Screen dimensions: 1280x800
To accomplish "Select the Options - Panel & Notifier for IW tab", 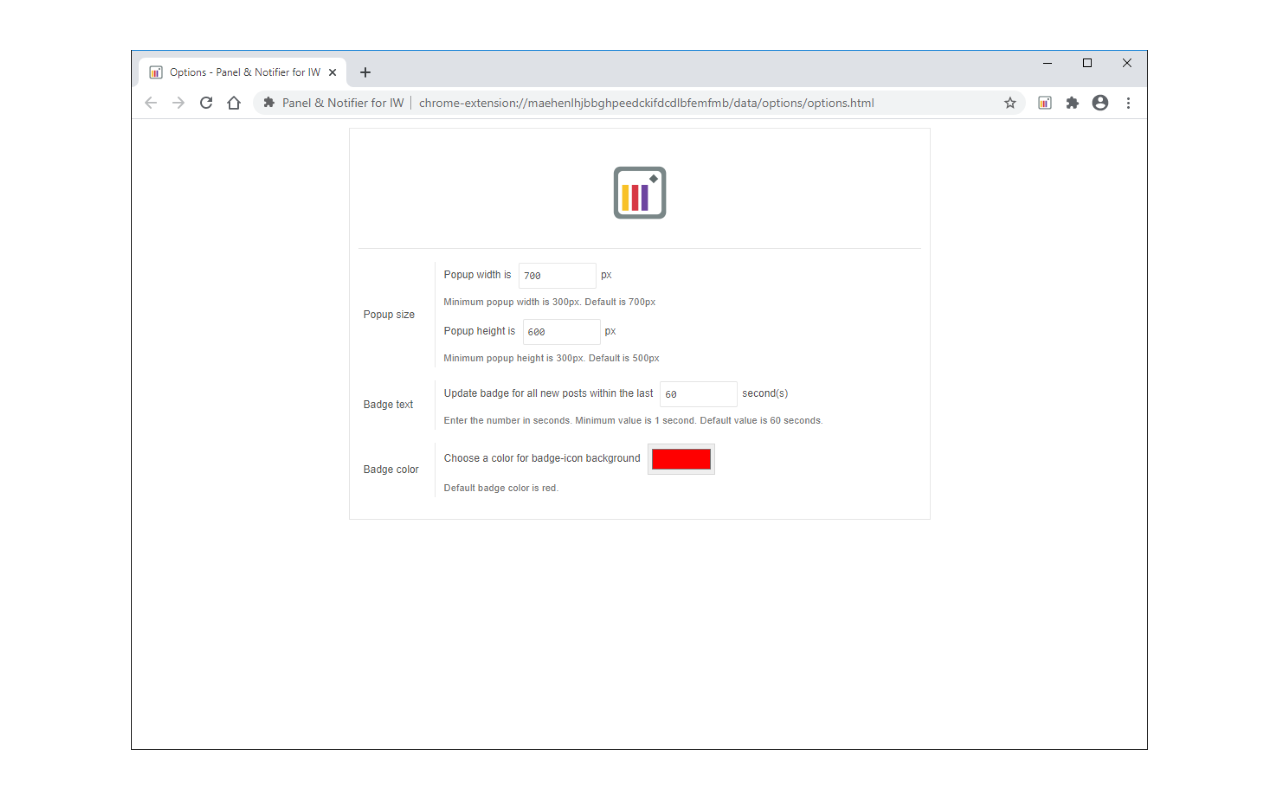I will tap(243, 72).
